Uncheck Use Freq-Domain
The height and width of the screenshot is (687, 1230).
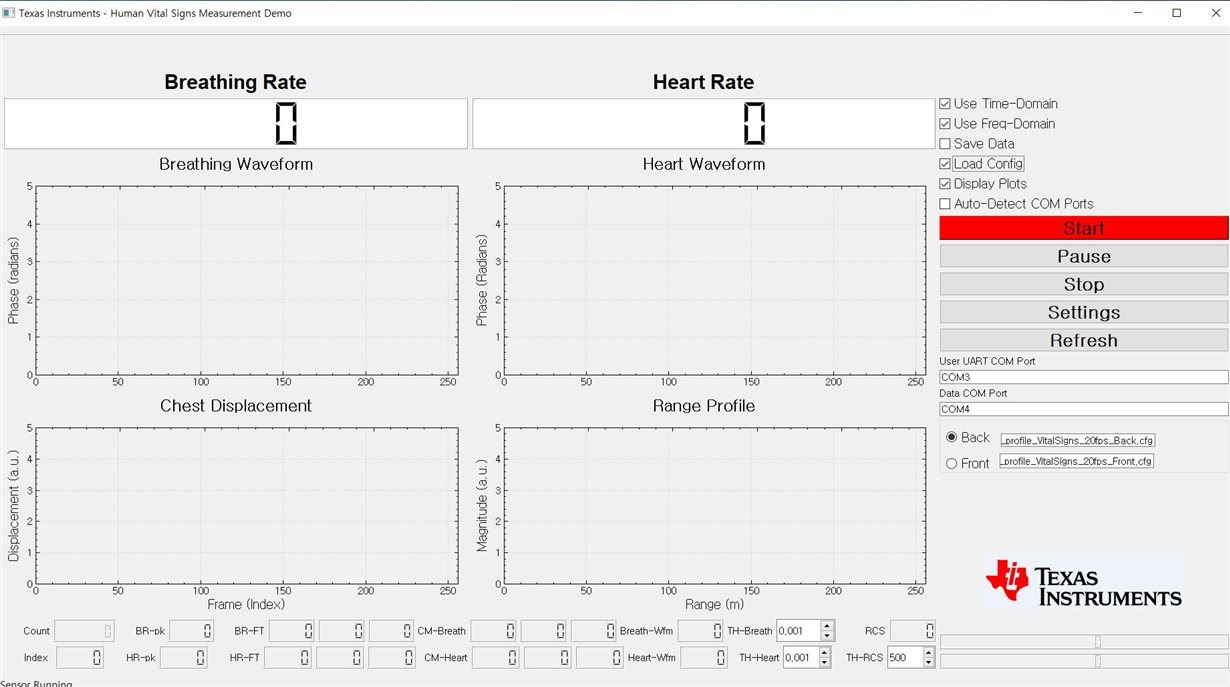pos(945,124)
